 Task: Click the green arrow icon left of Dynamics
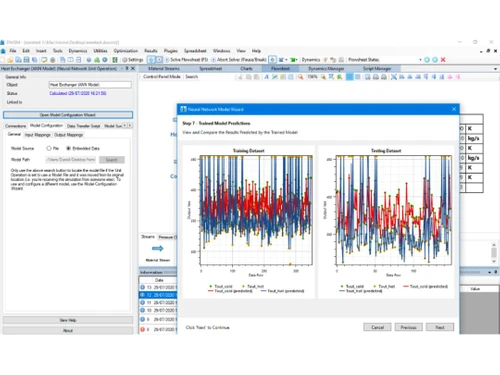[292, 60]
